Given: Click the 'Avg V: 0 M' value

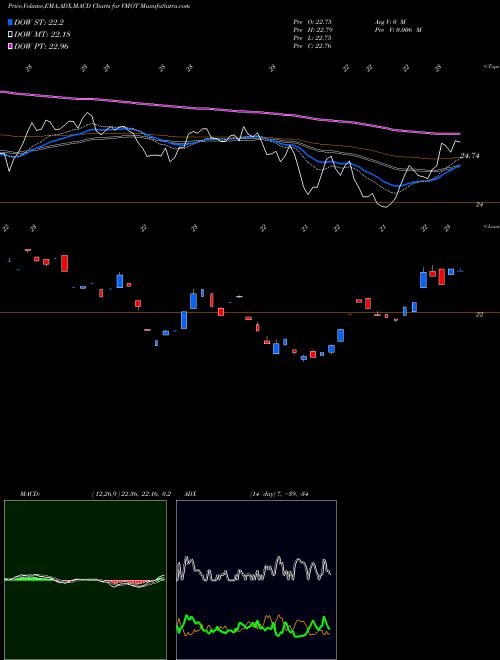Looking at the screenshot, I should coord(389,21).
